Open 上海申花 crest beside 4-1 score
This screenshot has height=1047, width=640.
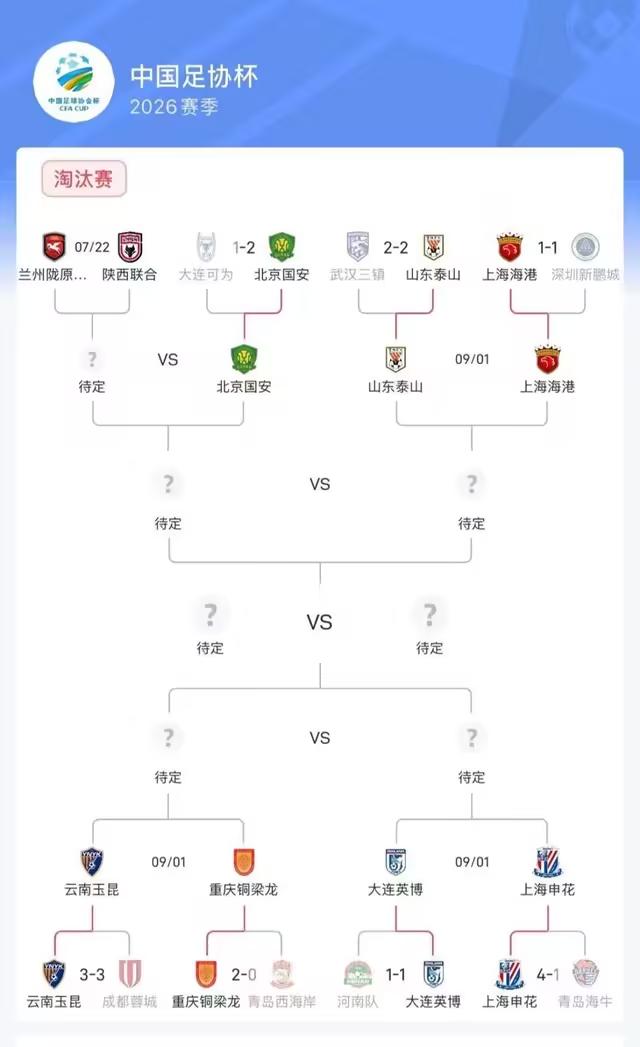510,974
